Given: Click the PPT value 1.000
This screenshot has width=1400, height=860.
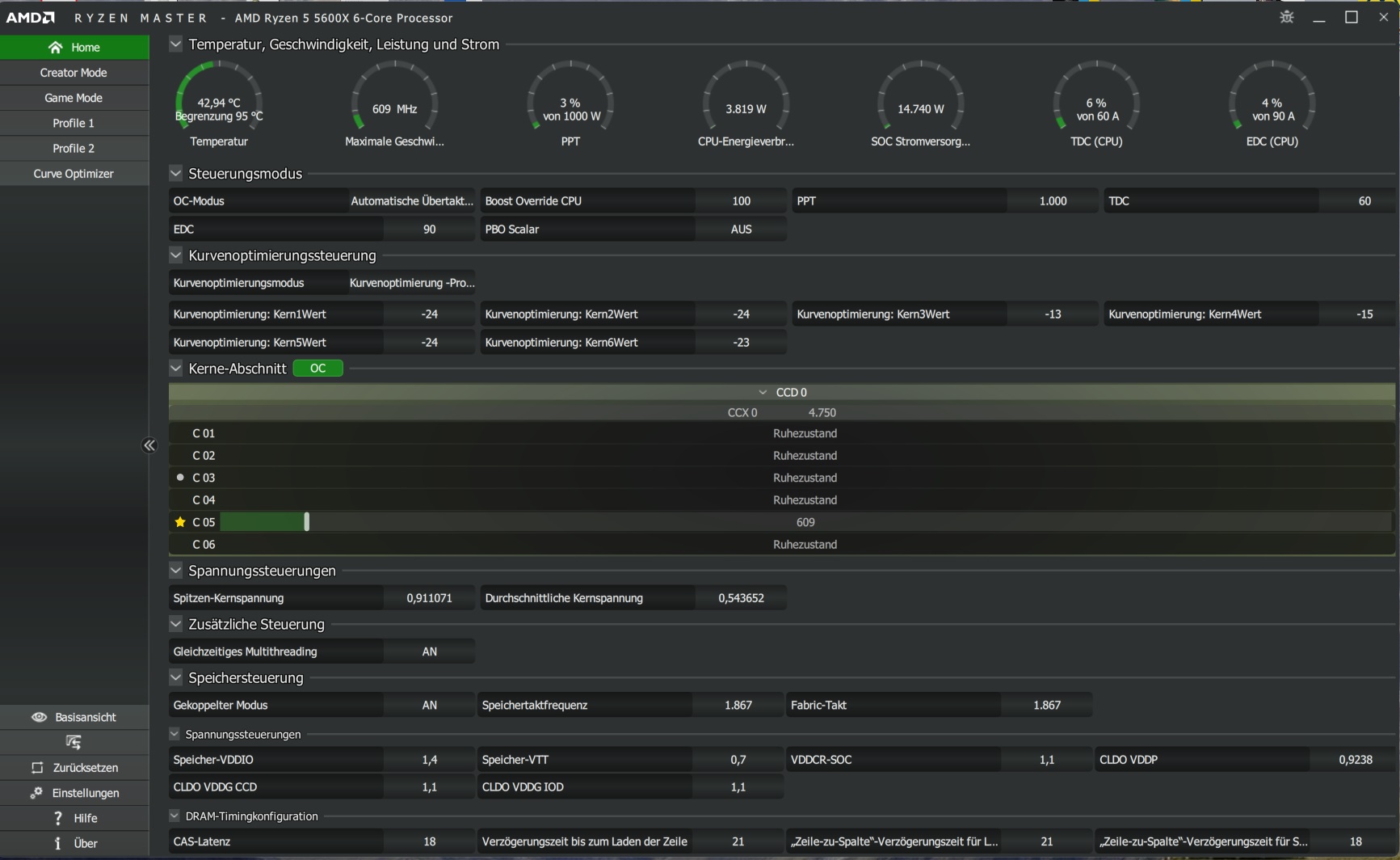Looking at the screenshot, I should pos(1053,200).
